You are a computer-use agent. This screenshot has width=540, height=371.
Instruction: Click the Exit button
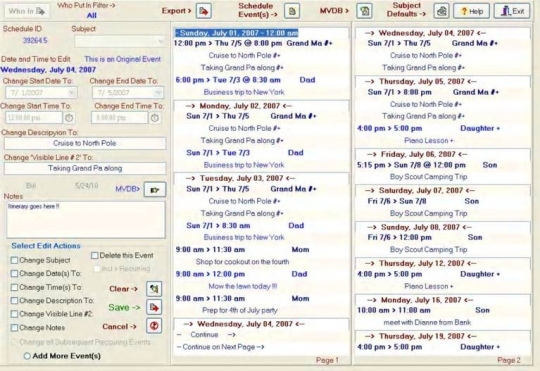pos(512,11)
